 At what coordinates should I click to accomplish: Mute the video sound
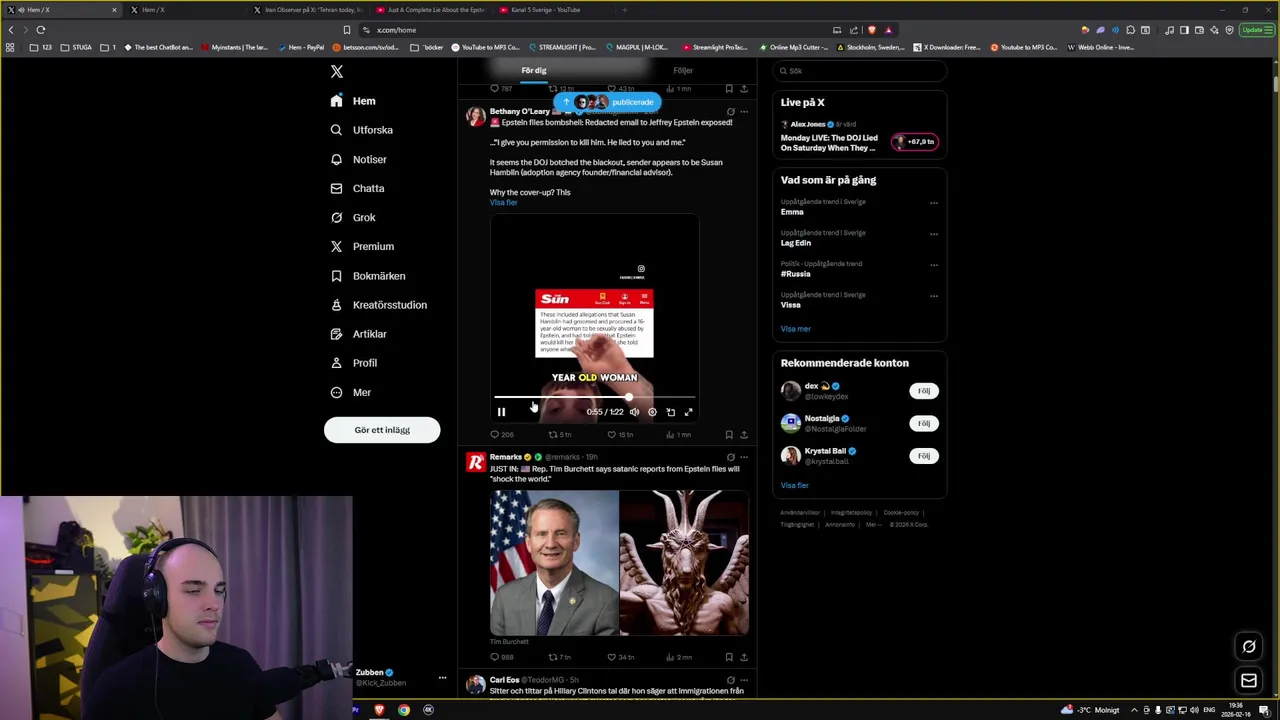tap(634, 412)
